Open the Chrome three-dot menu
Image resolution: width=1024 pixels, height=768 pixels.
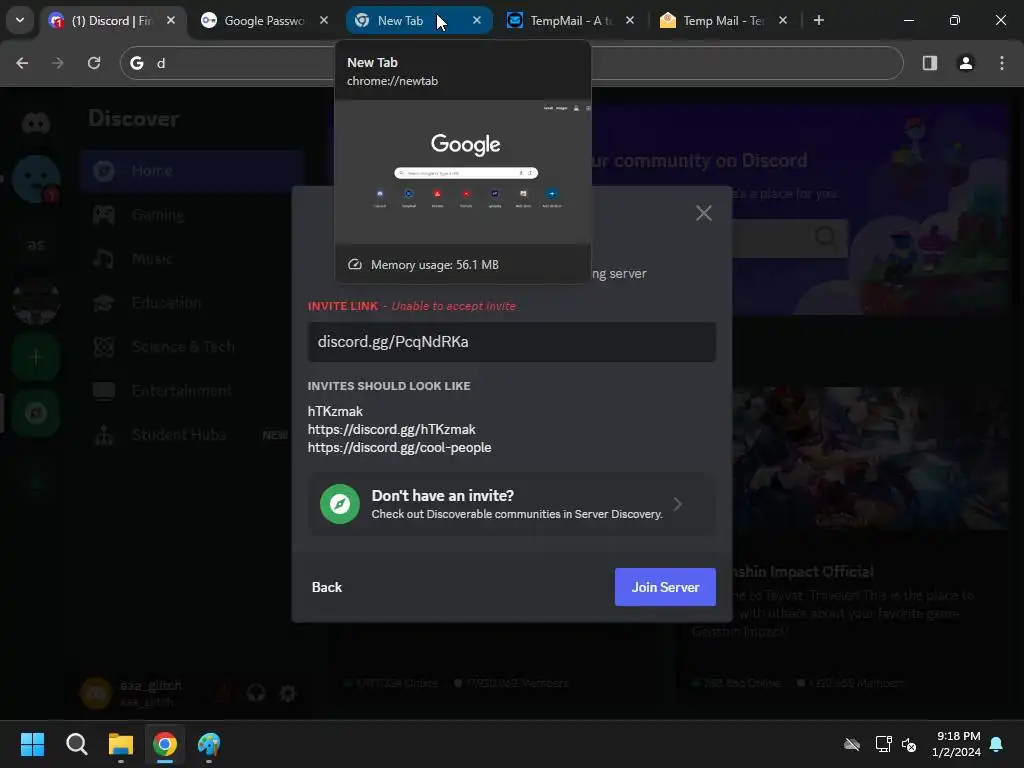1002,63
